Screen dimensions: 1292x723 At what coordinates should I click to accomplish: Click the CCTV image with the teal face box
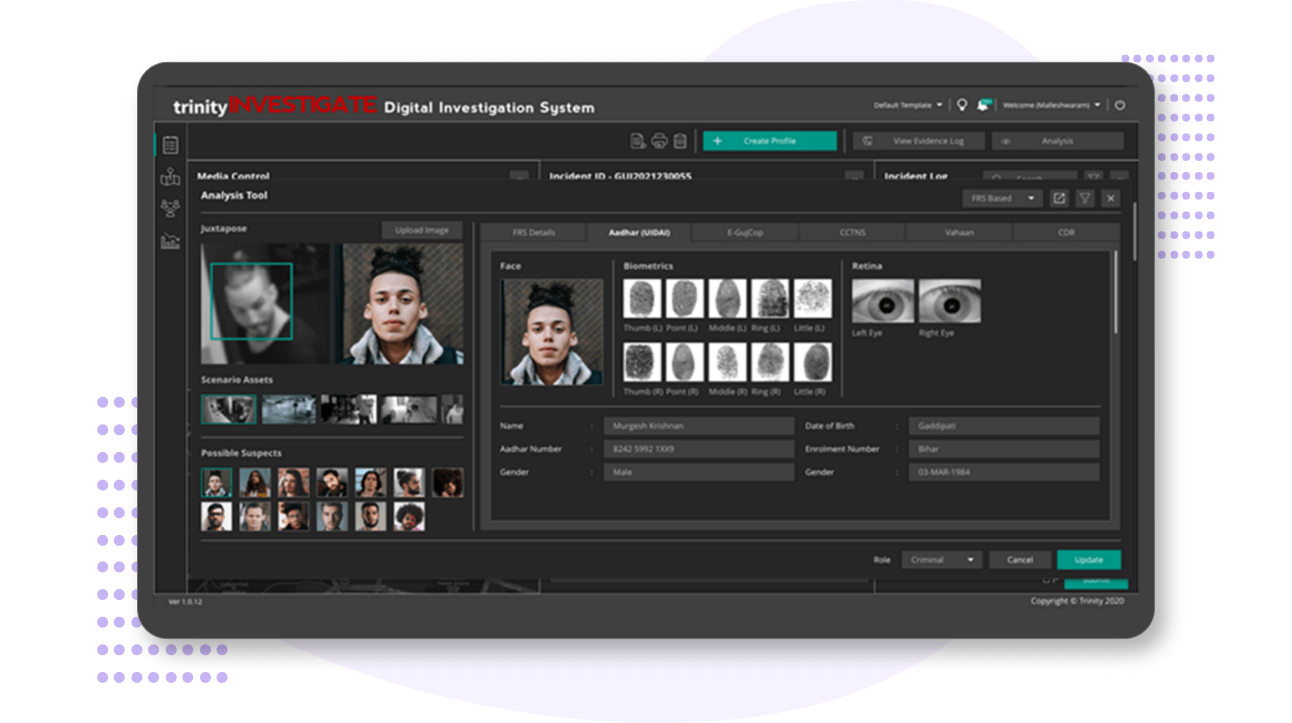[x=265, y=303]
